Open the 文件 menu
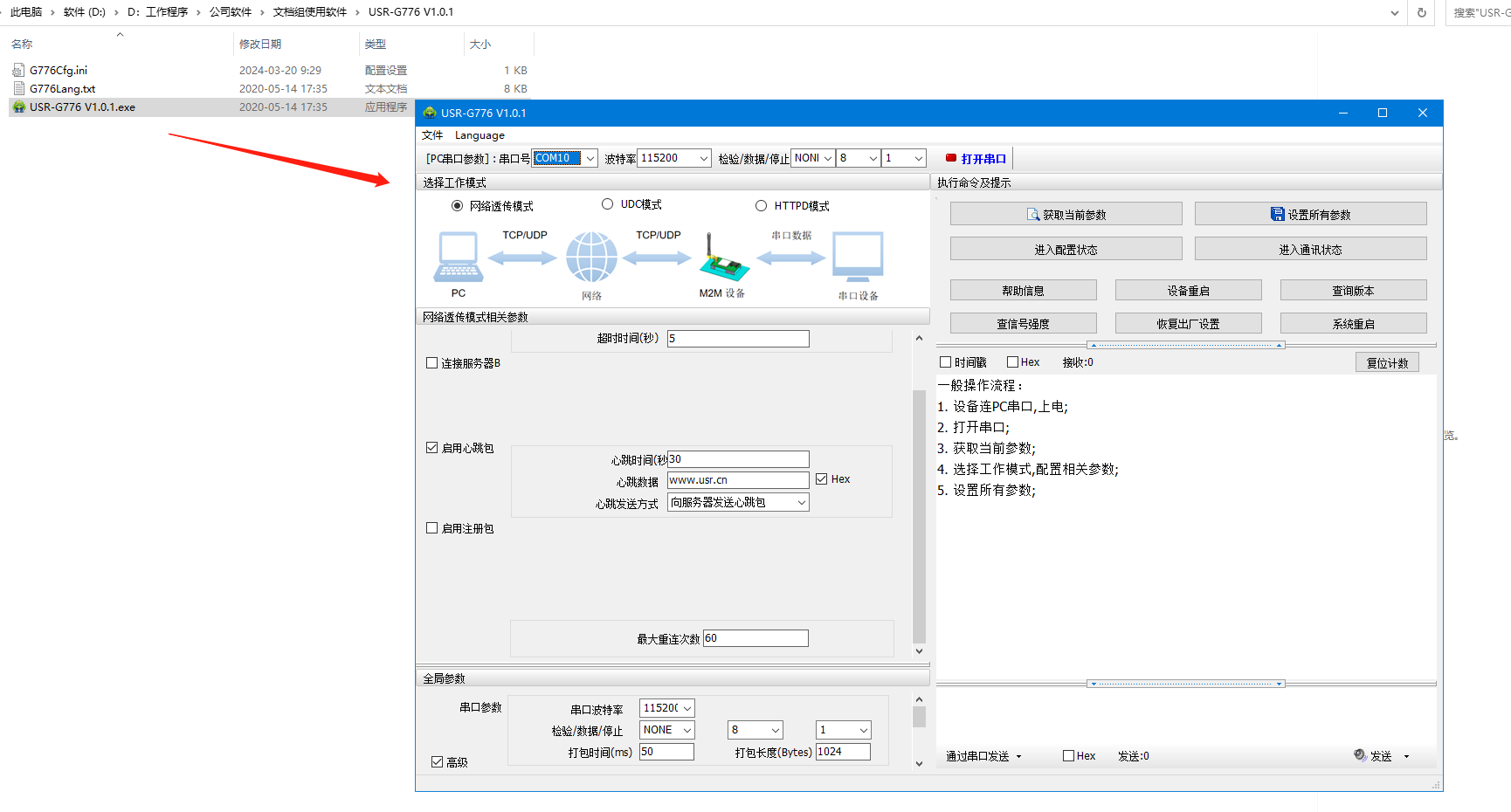The image size is (1511, 812). (432, 135)
